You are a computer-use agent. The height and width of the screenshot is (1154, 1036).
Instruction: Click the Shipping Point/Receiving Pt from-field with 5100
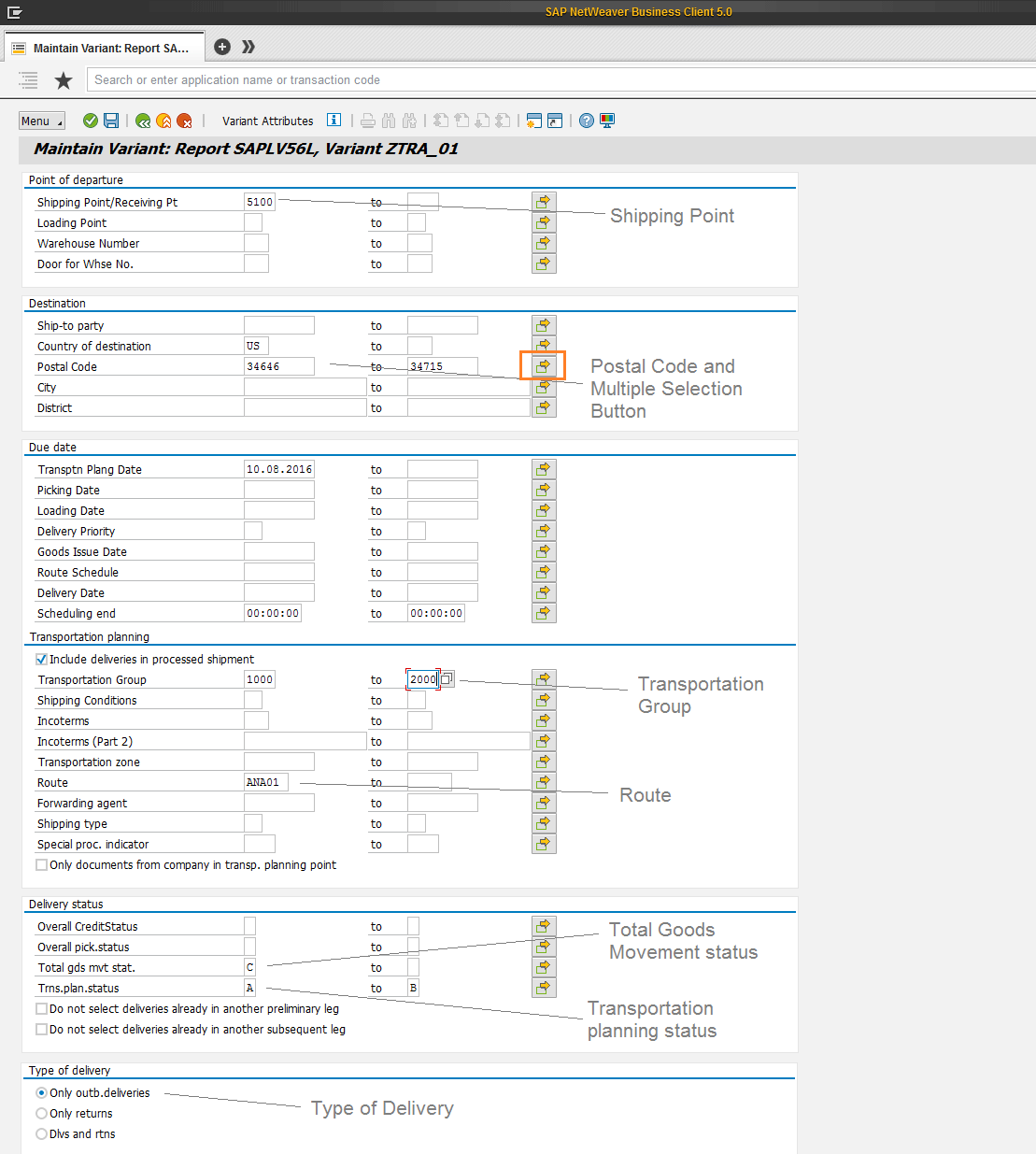coord(260,202)
